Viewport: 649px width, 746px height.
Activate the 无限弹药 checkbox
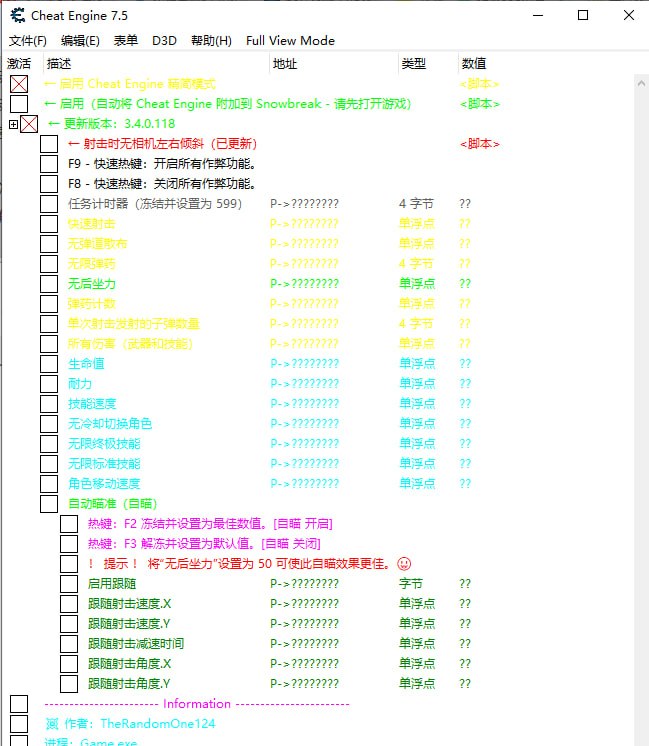click(49, 264)
